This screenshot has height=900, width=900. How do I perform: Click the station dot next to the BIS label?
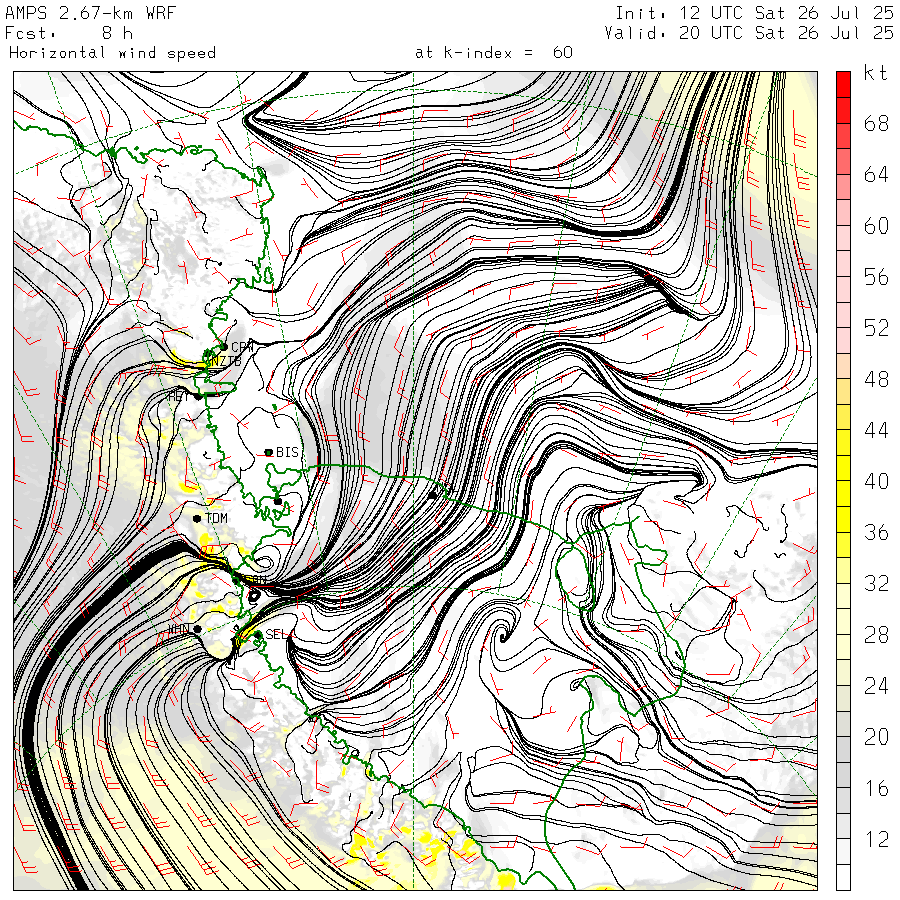click(269, 452)
